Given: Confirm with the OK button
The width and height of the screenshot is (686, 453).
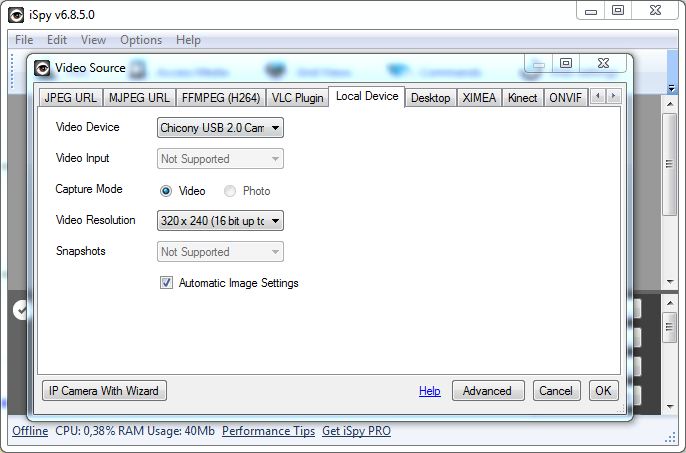Looking at the screenshot, I should coord(603,390).
